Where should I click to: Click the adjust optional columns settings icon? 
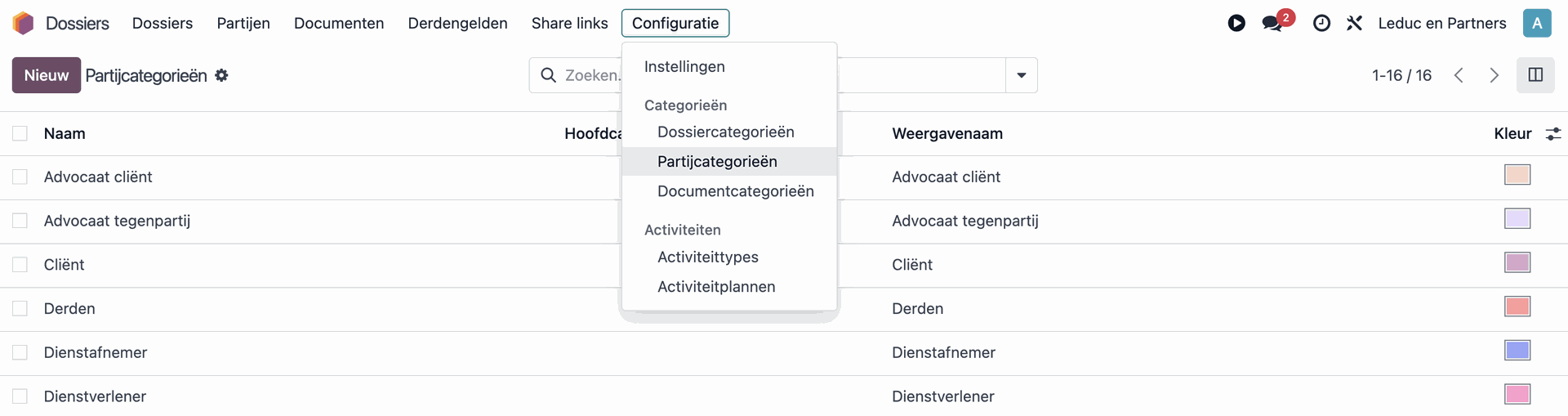1553,133
